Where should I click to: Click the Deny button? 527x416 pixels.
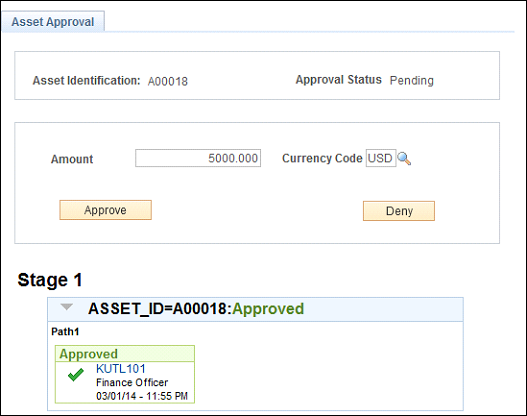(x=399, y=211)
